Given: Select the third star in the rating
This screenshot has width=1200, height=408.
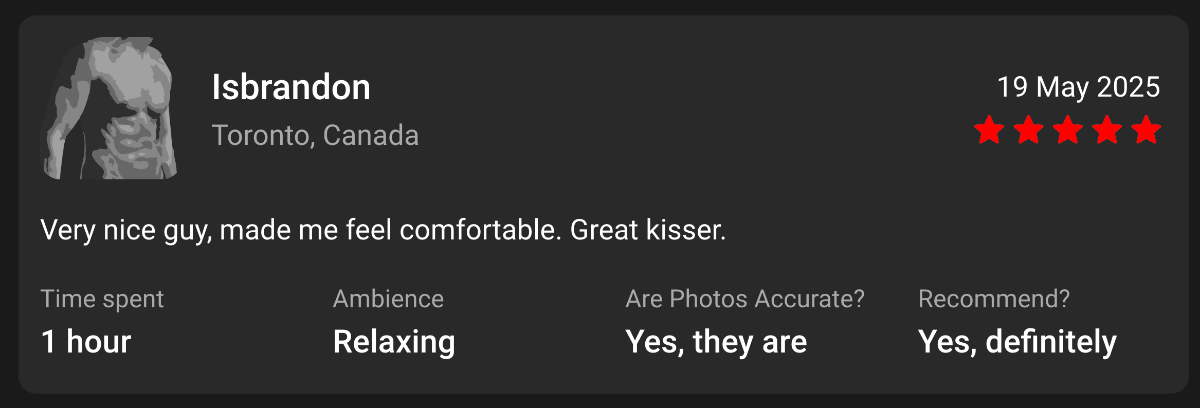Looking at the screenshot, I should (x=1068, y=131).
